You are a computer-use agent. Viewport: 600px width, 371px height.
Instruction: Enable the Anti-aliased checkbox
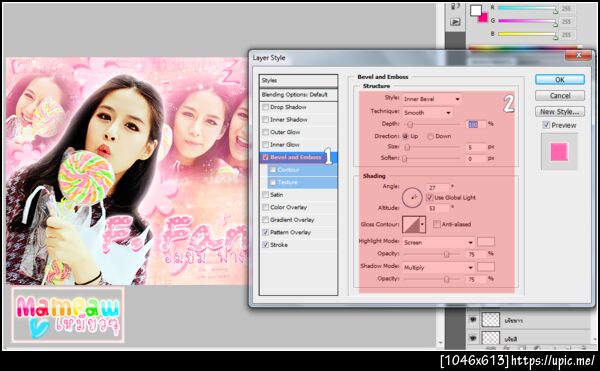(437, 225)
